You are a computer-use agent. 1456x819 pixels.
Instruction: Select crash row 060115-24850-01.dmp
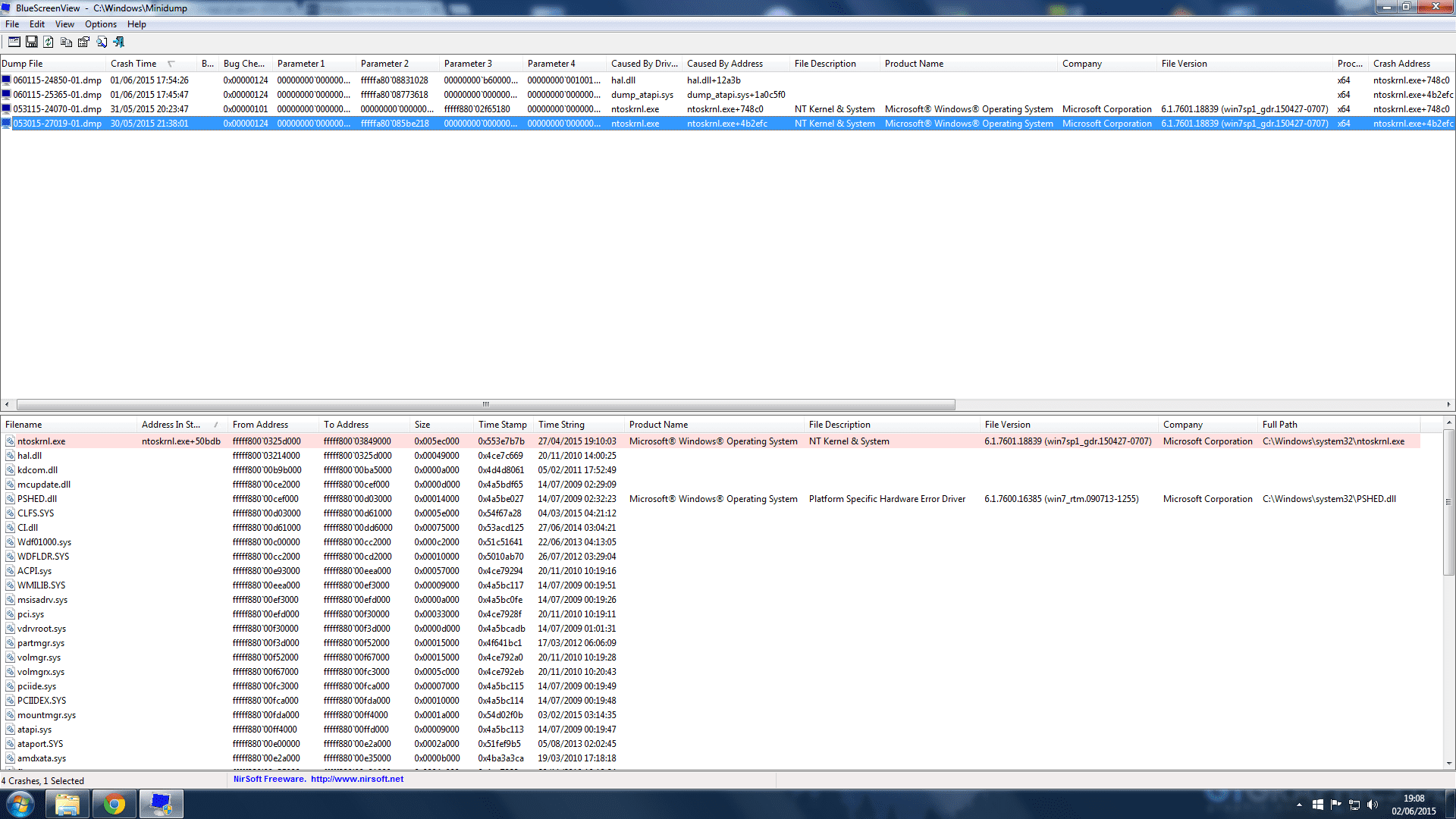click(x=727, y=80)
